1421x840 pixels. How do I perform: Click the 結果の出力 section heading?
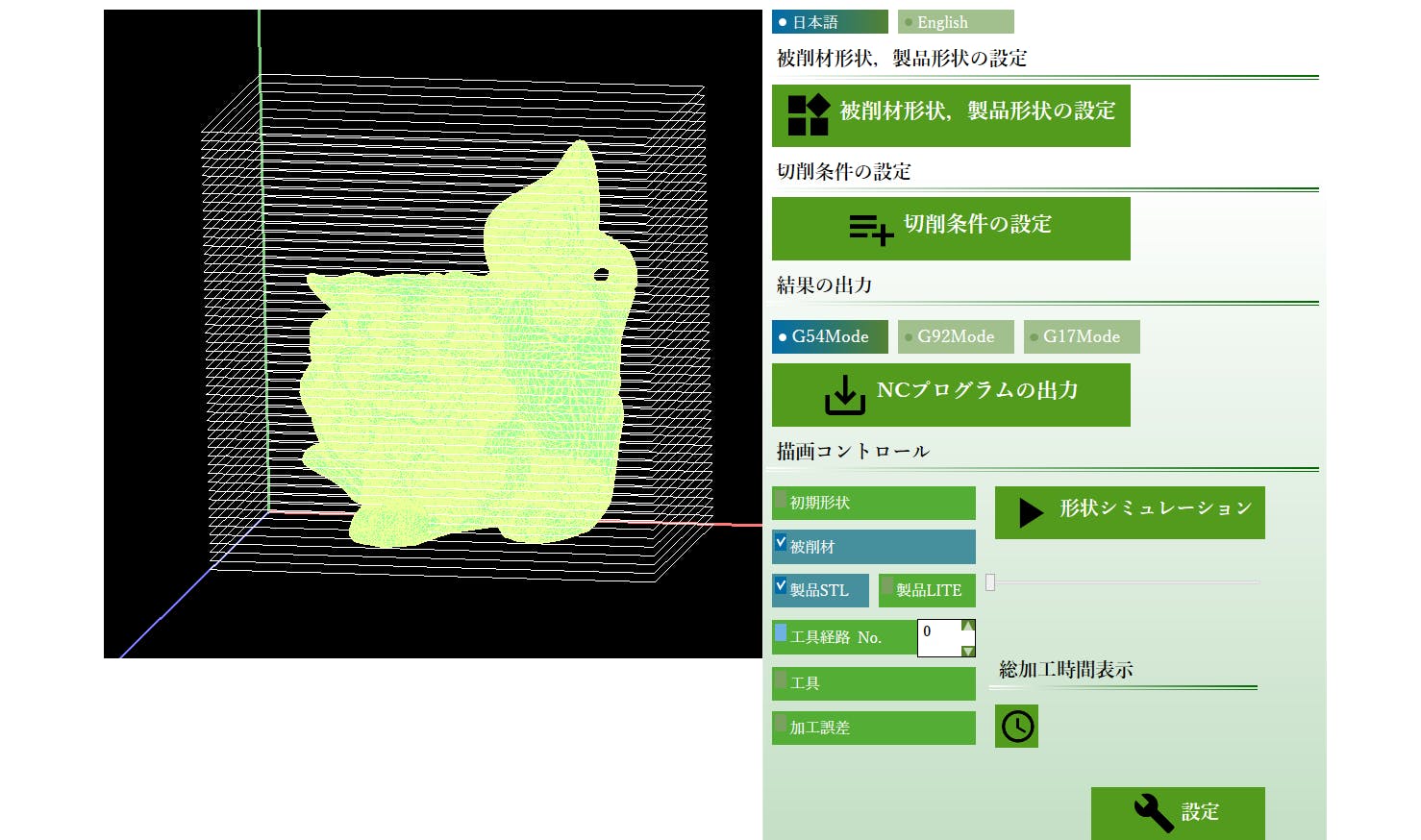(x=824, y=285)
